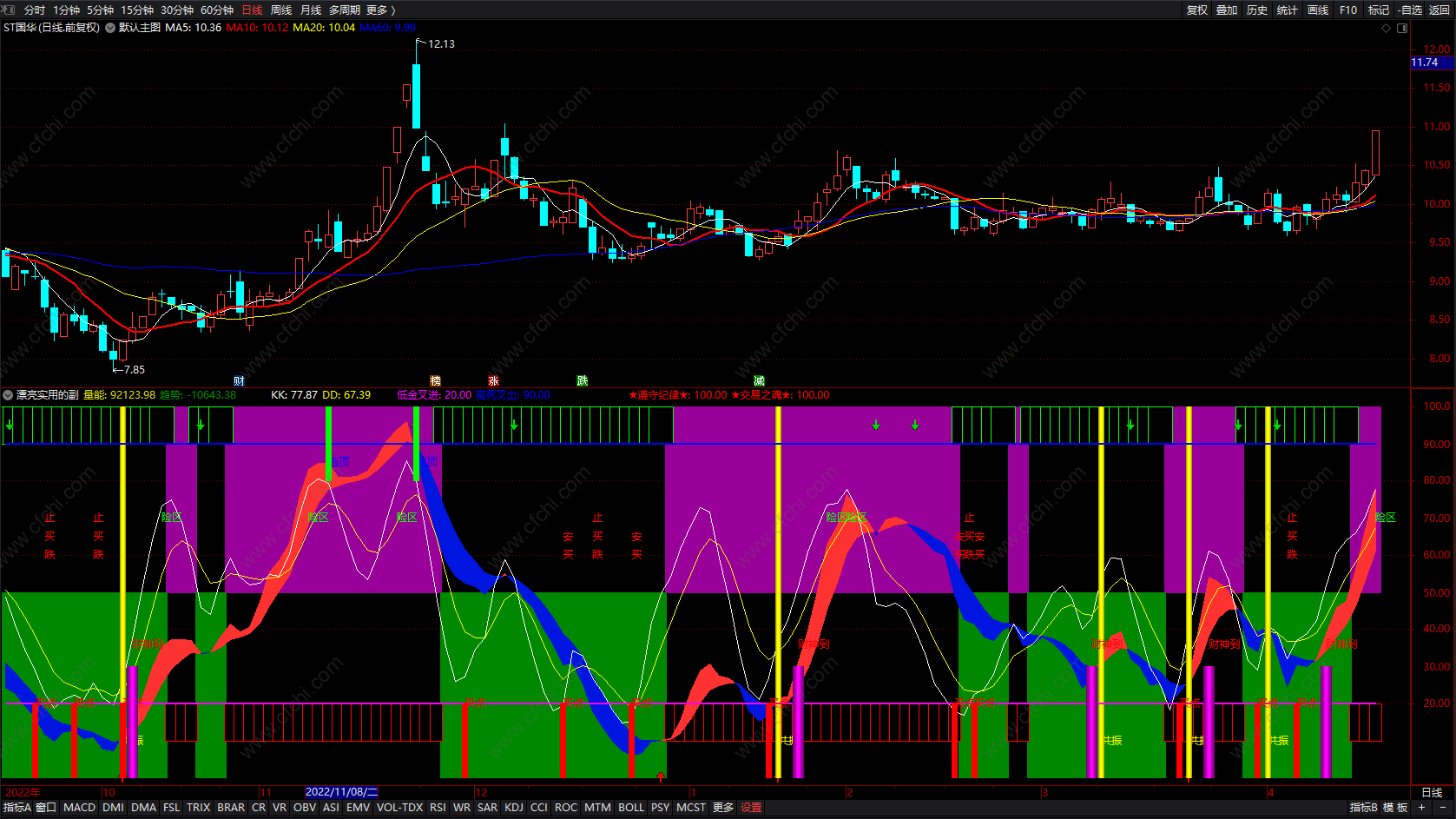This screenshot has width=1456, height=819.
Task: Open the 历史 history button
Action: coord(1257,10)
